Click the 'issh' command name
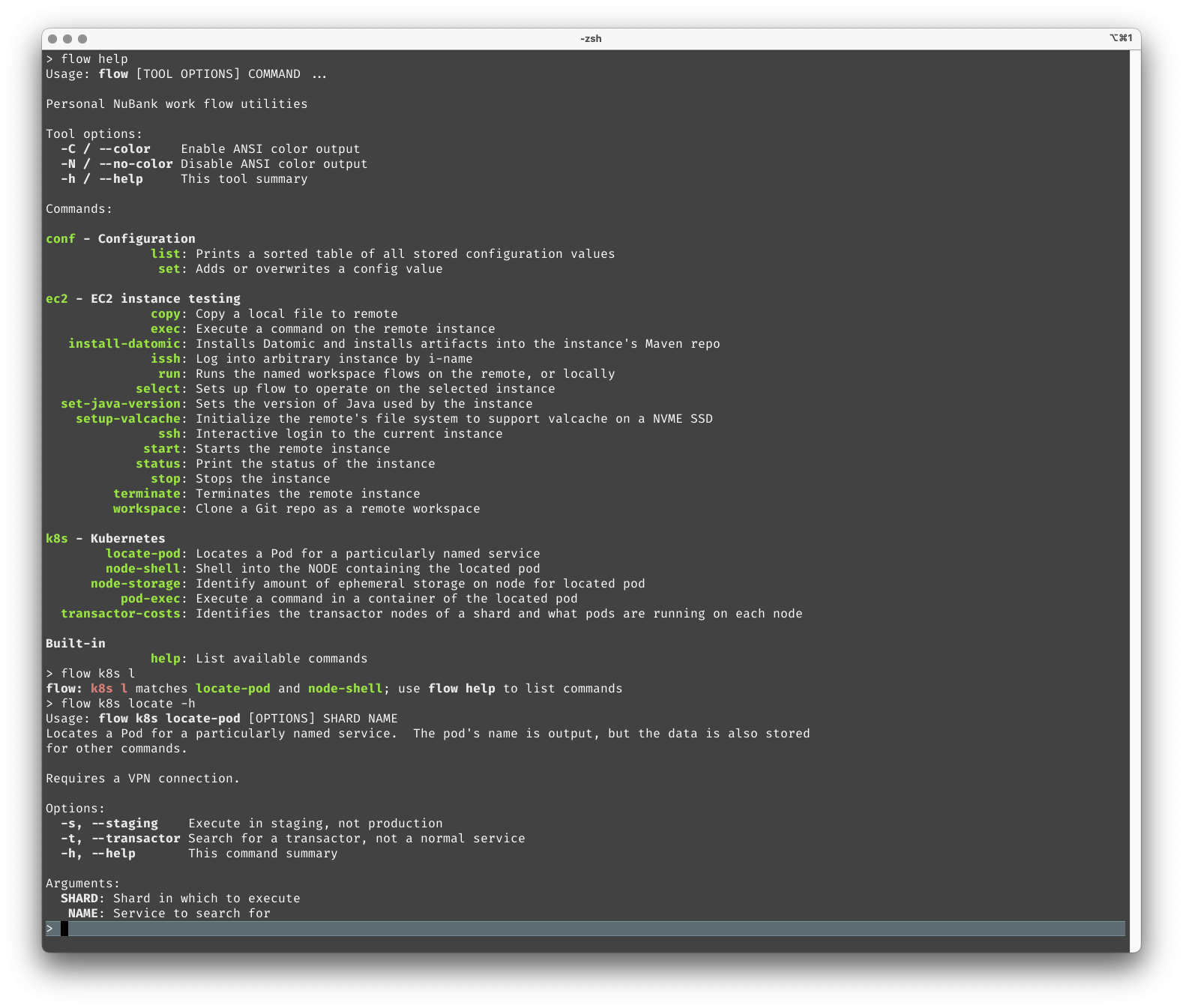This screenshot has height=1008, width=1183. point(166,359)
